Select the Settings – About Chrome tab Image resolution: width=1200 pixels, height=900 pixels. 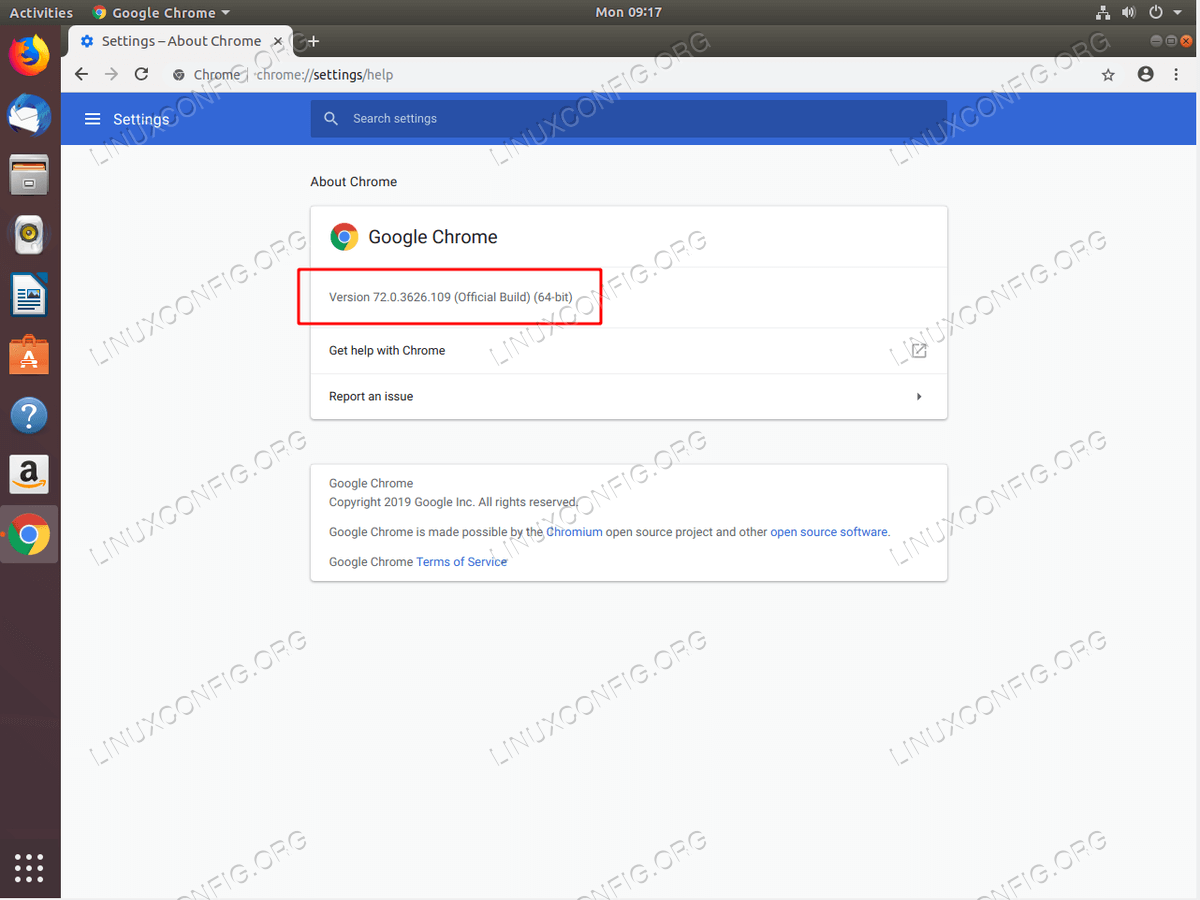[x=182, y=41]
